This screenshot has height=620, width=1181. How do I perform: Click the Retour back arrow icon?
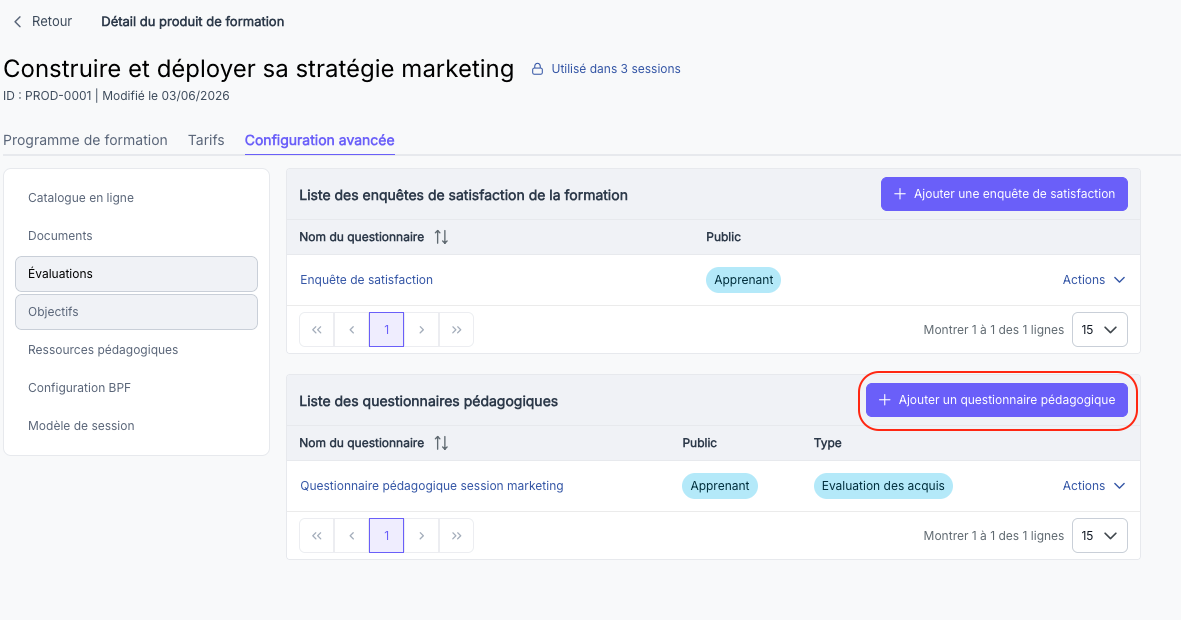point(17,22)
